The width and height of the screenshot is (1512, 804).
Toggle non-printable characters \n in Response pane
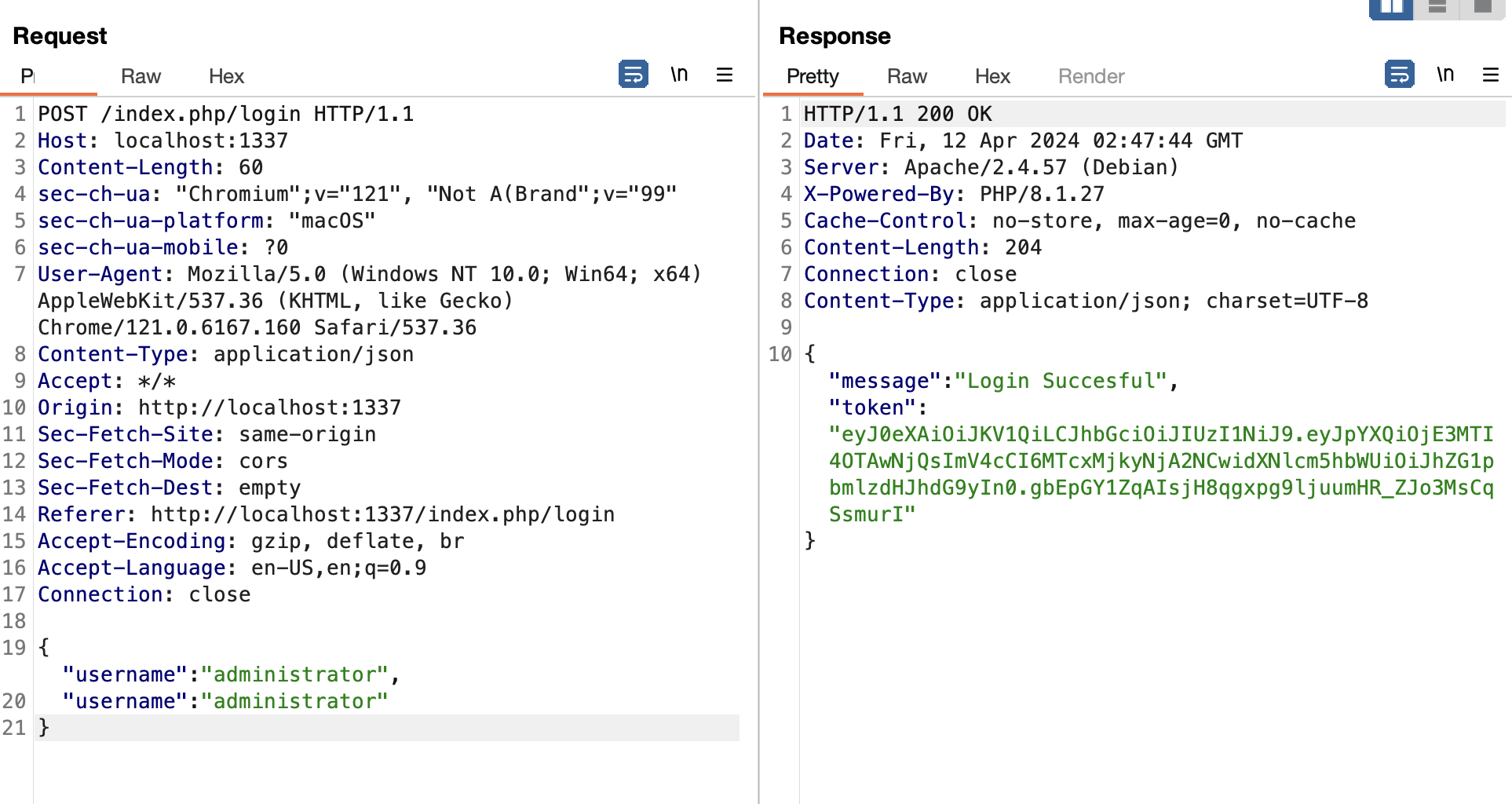click(x=1445, y=75)
